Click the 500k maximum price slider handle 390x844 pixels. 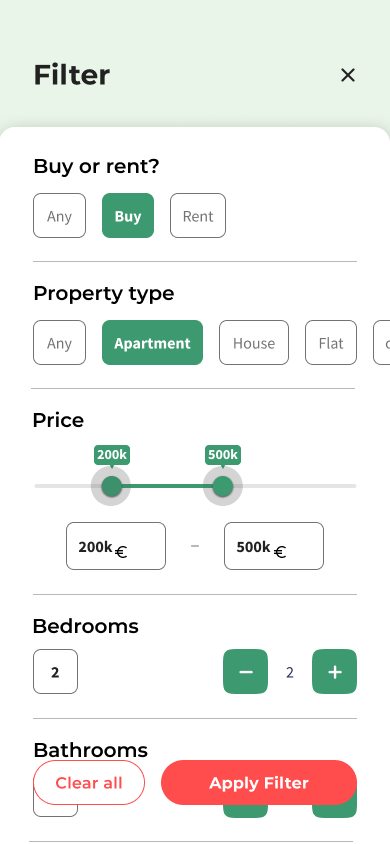pyautogui.click(x=223, y=487)
